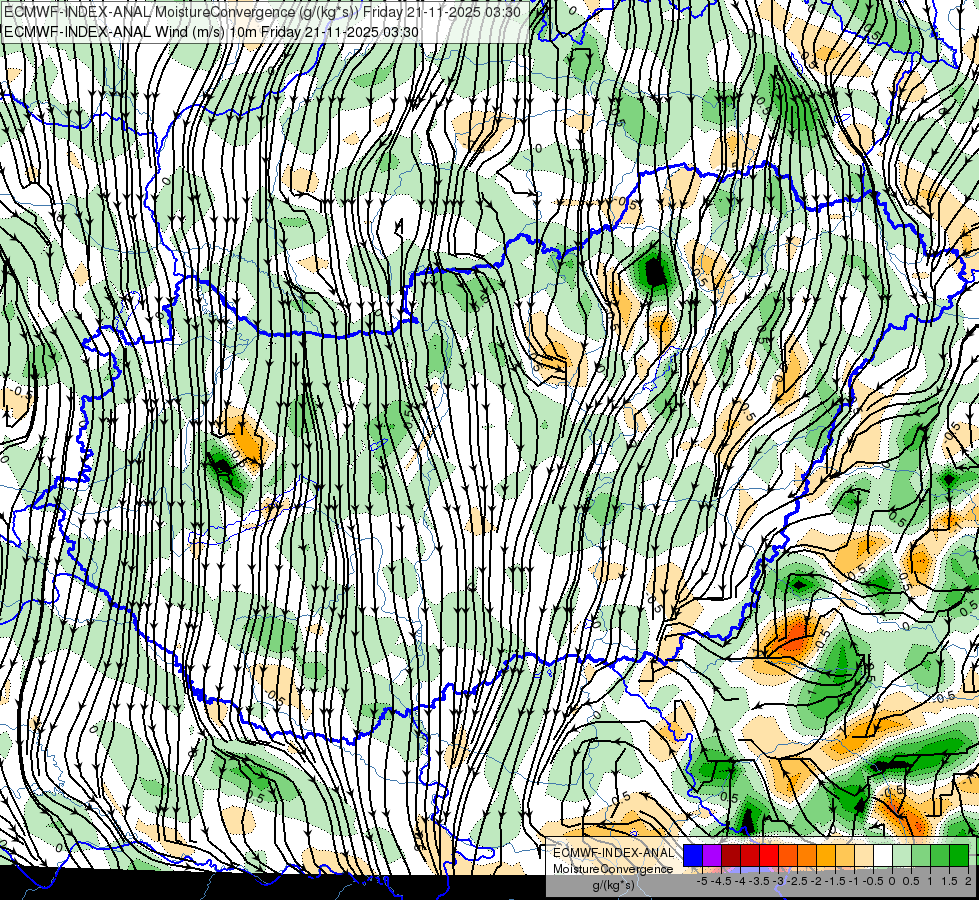The height and width of the screenshot is (900, 979).
Task: Click the orange swatch between -2.5 and -2
Action: pyautogui.click(x=807, y=856)
